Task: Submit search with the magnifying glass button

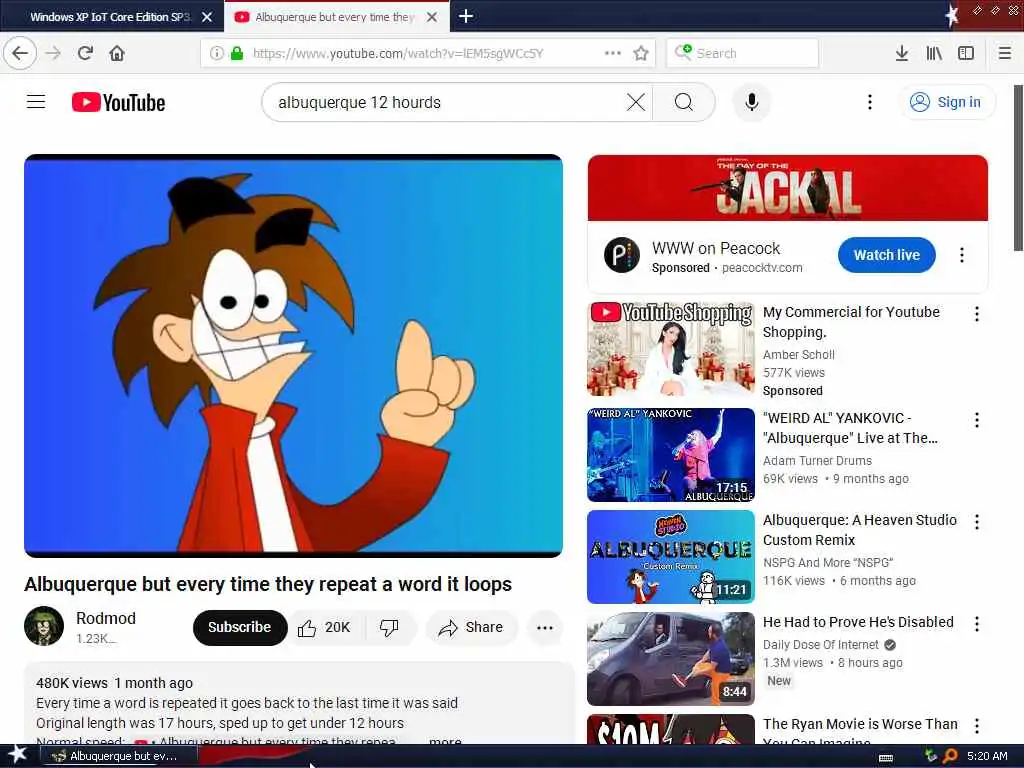Action: [x=684, y=102]
